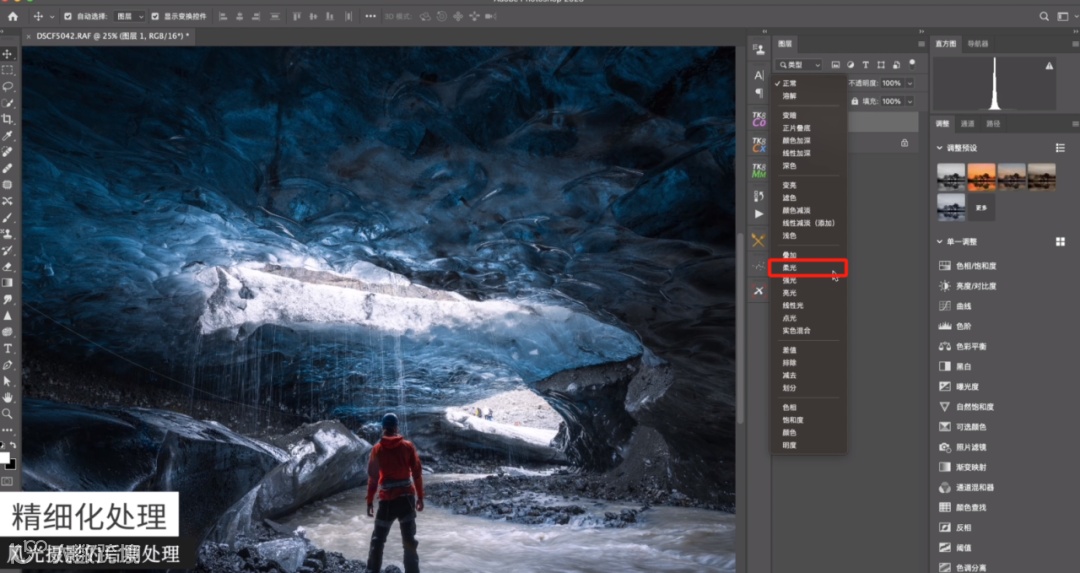1080x573 pixels.
Task: Select the Eraser tool
Action: tap(8, 267)
